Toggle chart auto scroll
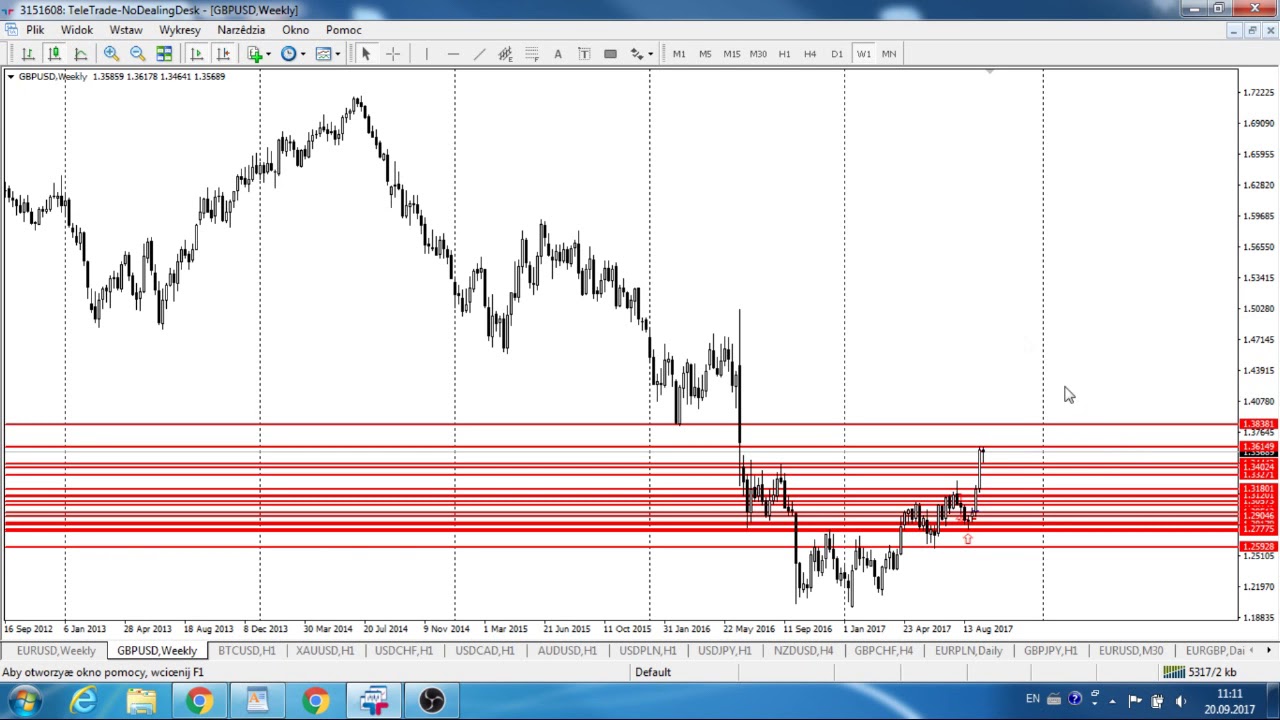The width and height of the screenshot is (1280, 720). [x=197, y=54]
